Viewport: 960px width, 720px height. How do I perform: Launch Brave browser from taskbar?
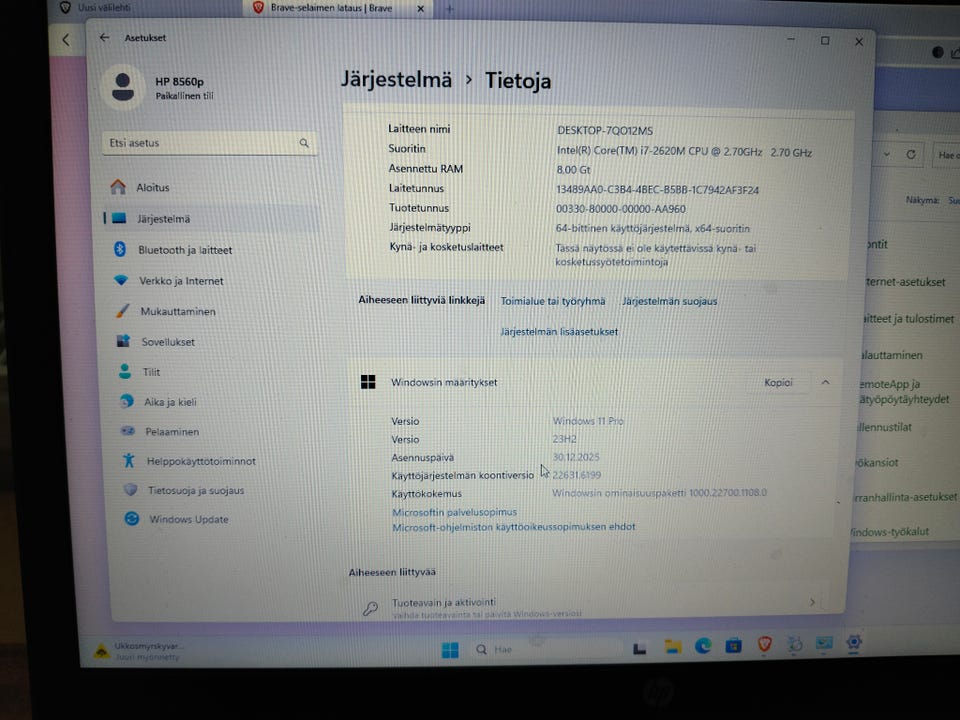pyautogui.click(x=764, y=644)
